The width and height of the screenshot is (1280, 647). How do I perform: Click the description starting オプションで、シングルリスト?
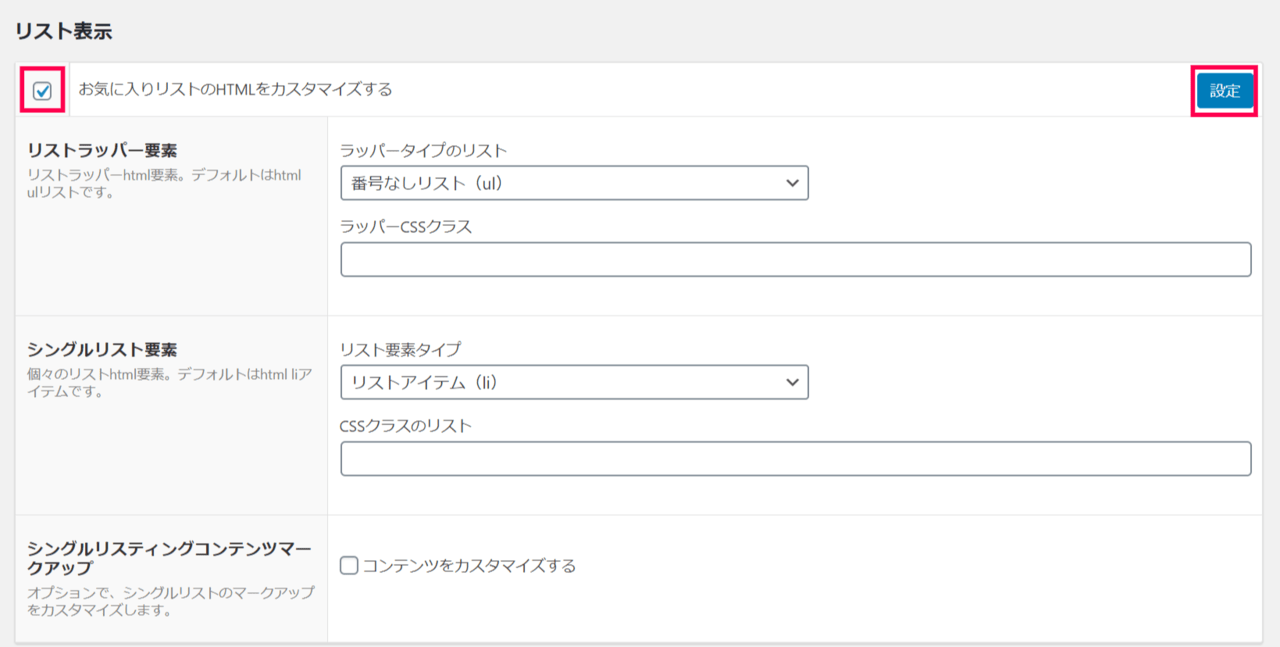click(x=170, y=601)
